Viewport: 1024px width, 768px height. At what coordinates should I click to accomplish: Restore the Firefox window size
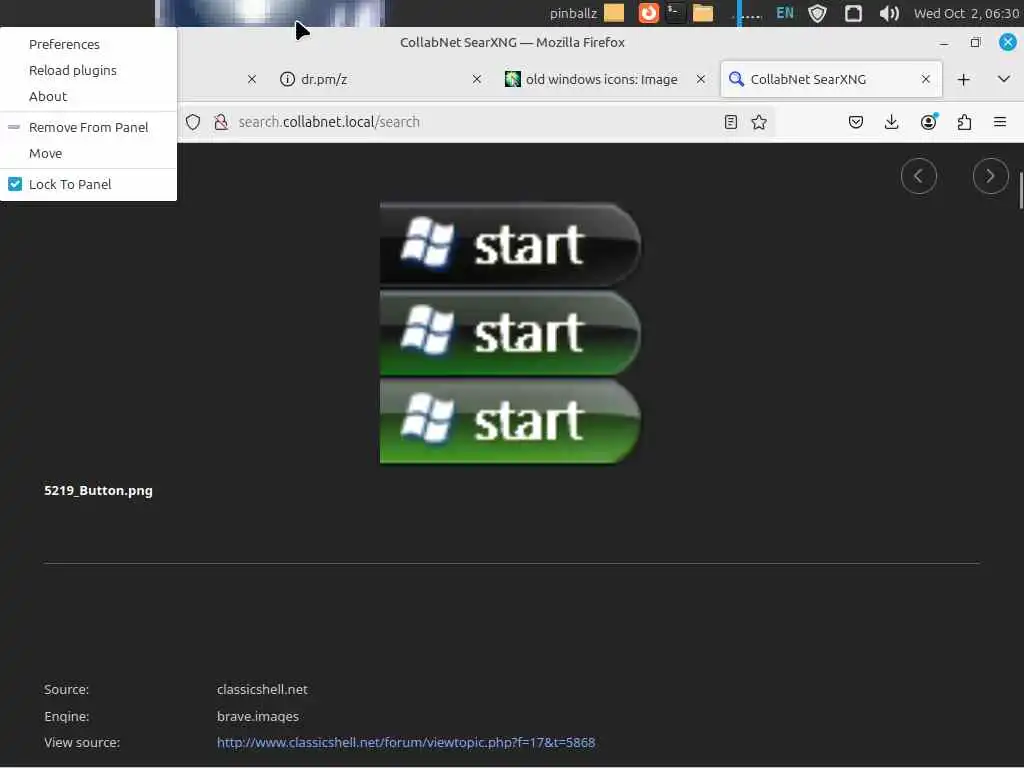tap(976, 43)
